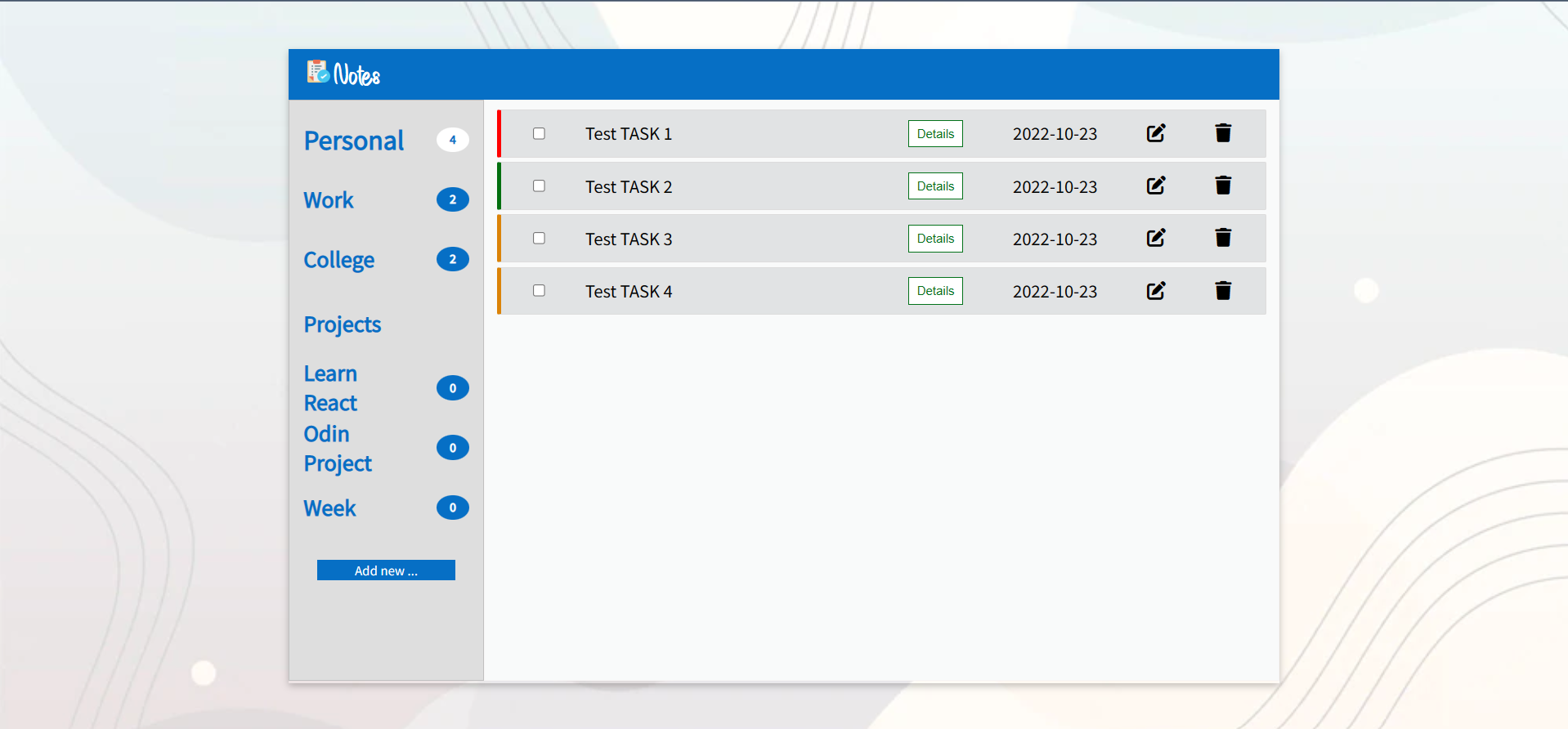The width and height of the screenshot is (1568, 729).
Task: Delete Test TASK 2 using trash icon
Action: tap(1223, 186)
